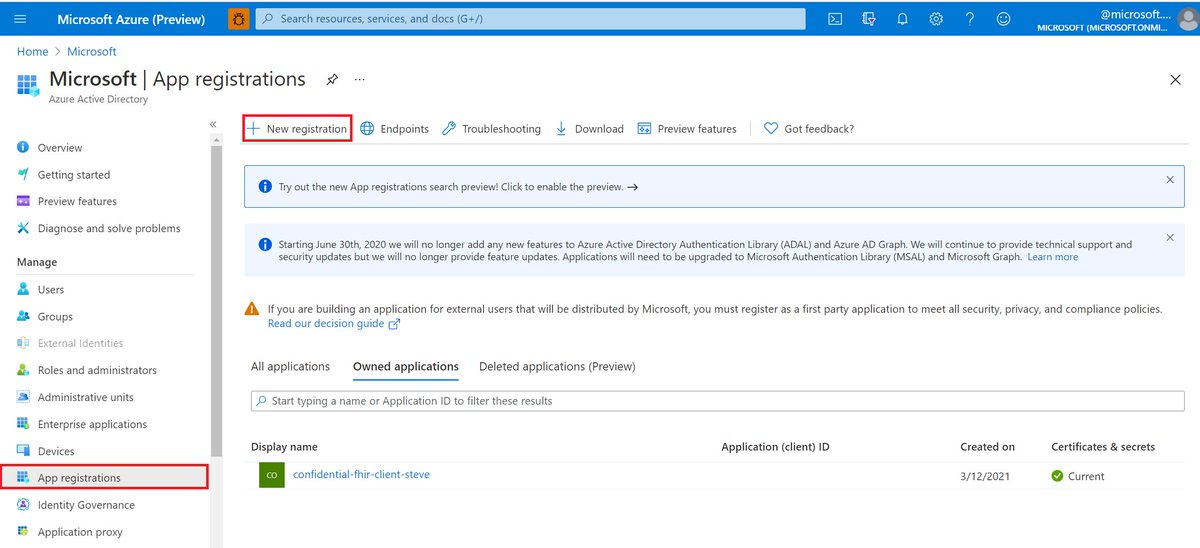
Task: Open Read our decision guide link
Action: [334, 324]
